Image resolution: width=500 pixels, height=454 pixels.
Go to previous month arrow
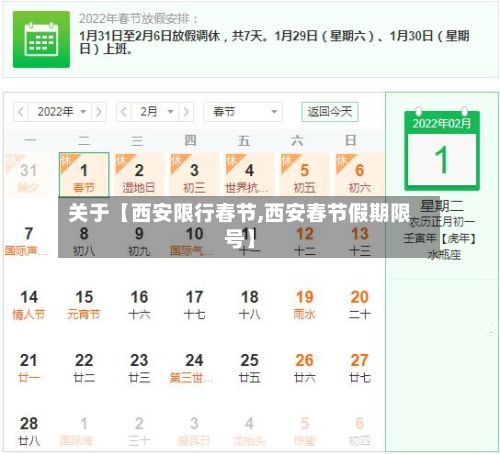click(x=124, y=112)
